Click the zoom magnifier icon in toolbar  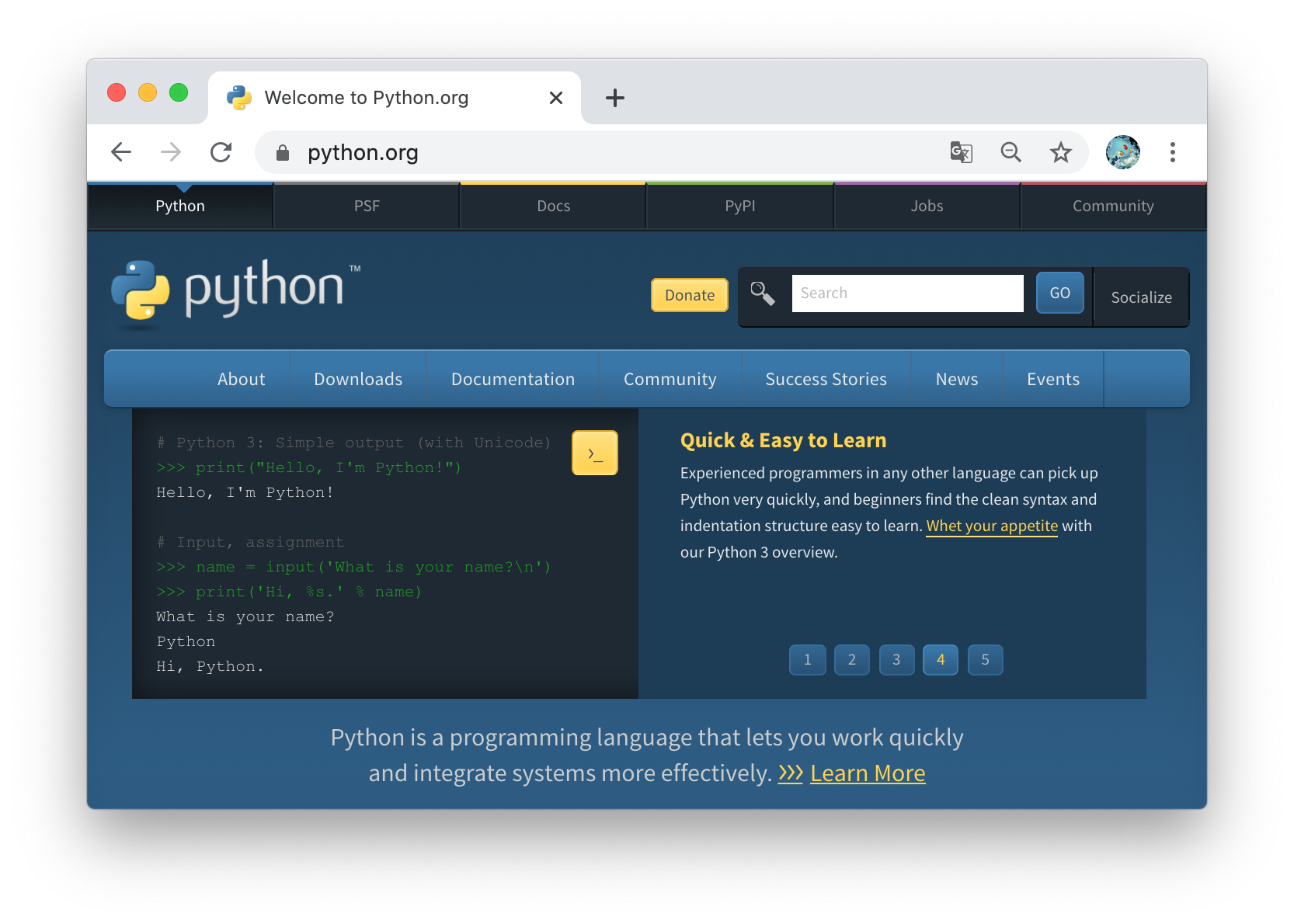[1011, 152]
